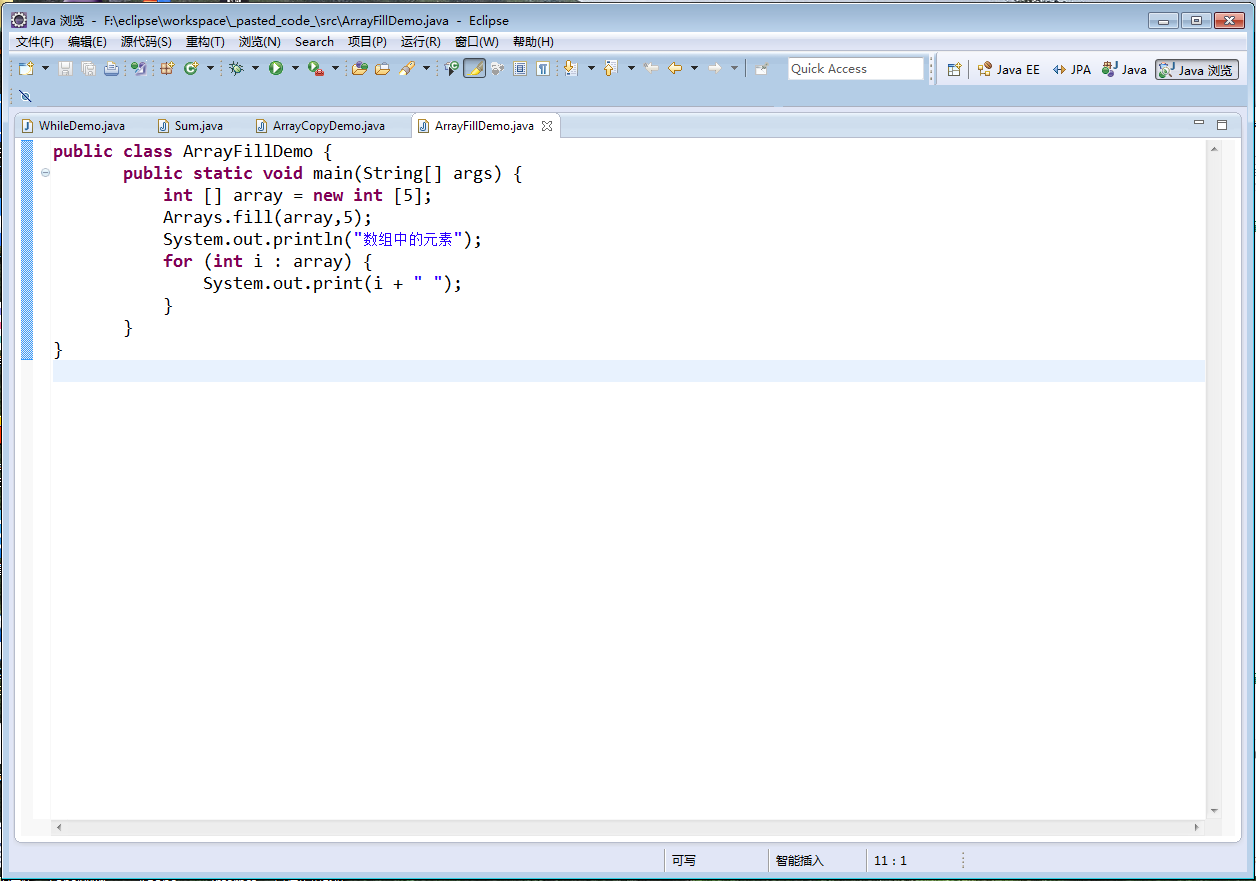
Task: Click the Print icon in toolbar
Action: (x=111, y=68)
